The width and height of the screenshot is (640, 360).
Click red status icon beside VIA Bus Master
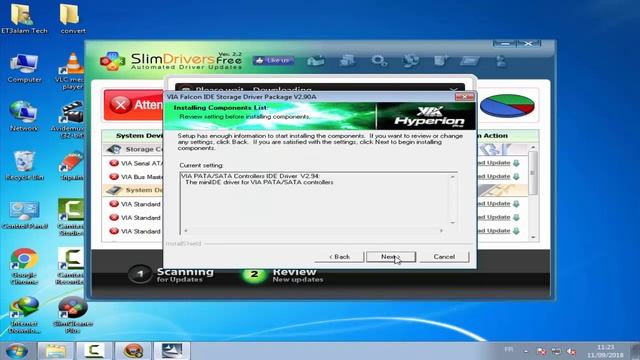click(x=114, y=176)
